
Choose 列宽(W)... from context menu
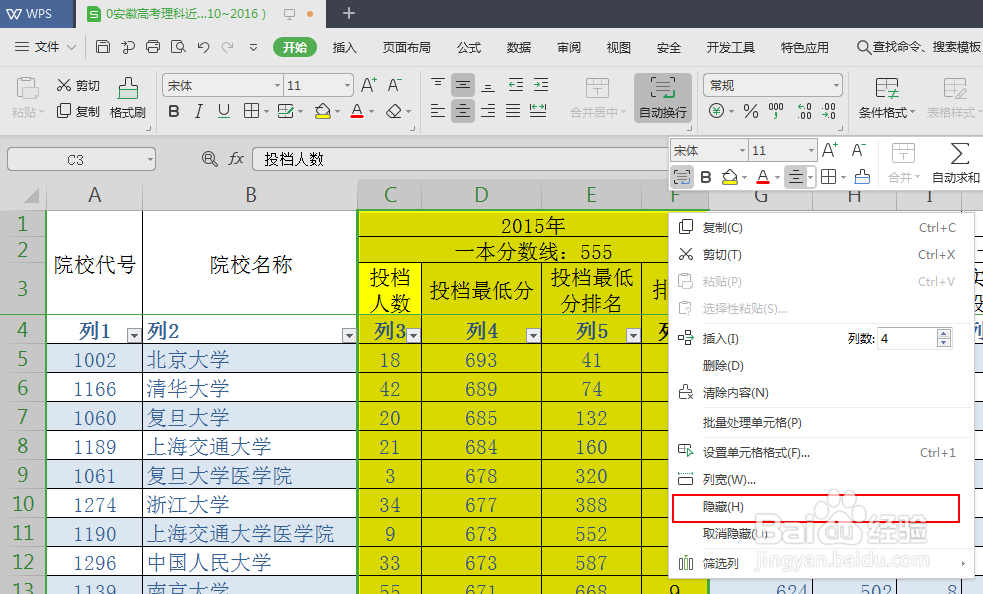point(821,480)
